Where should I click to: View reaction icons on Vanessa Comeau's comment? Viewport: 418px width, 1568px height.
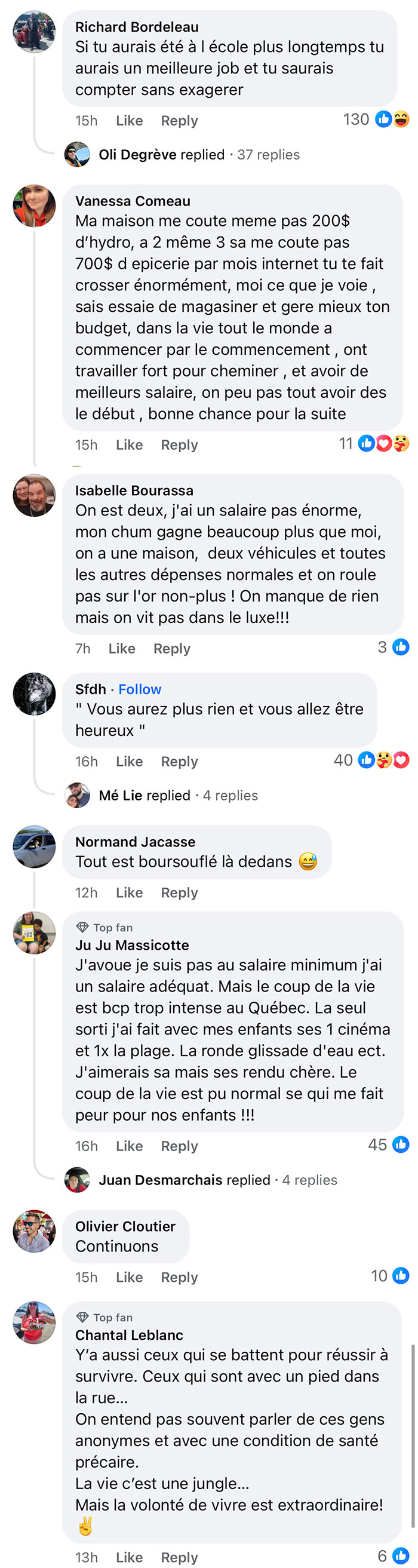click(x=383, y=444)
